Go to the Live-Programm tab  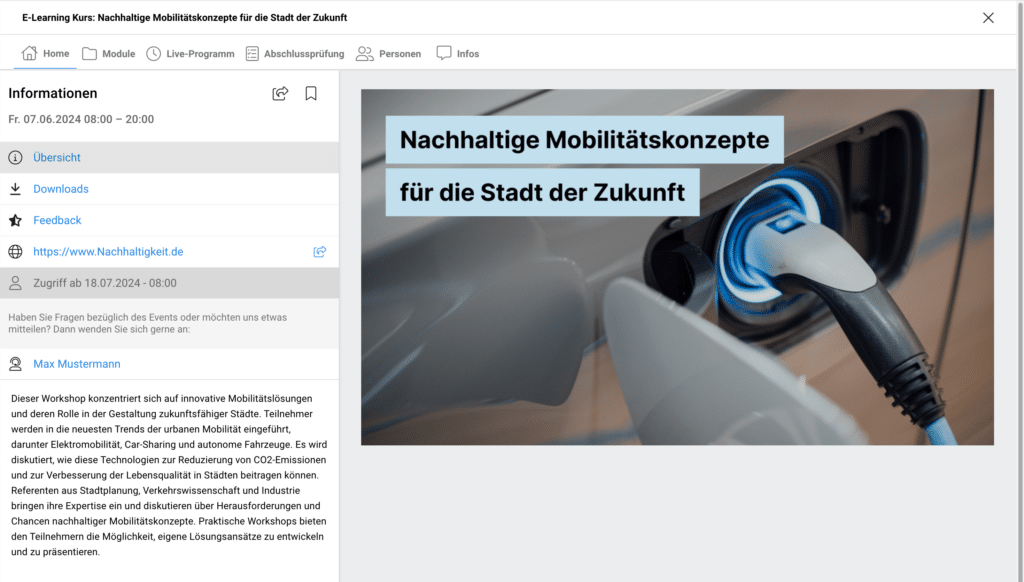coord(190,54)
